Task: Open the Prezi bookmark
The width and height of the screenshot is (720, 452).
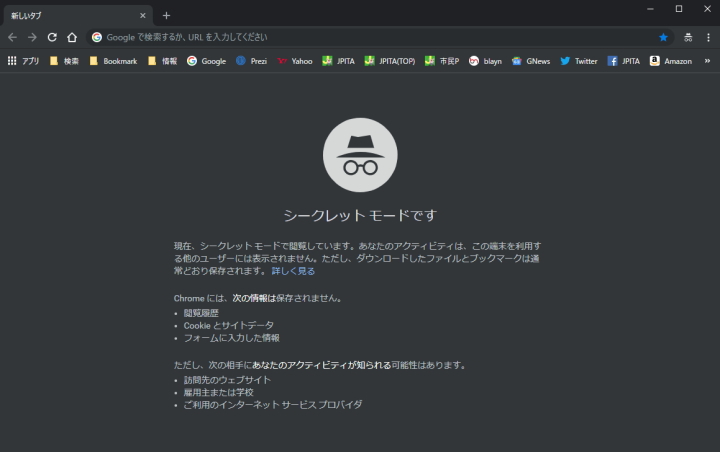Action: pyautogui.click(x=251, y=61)
